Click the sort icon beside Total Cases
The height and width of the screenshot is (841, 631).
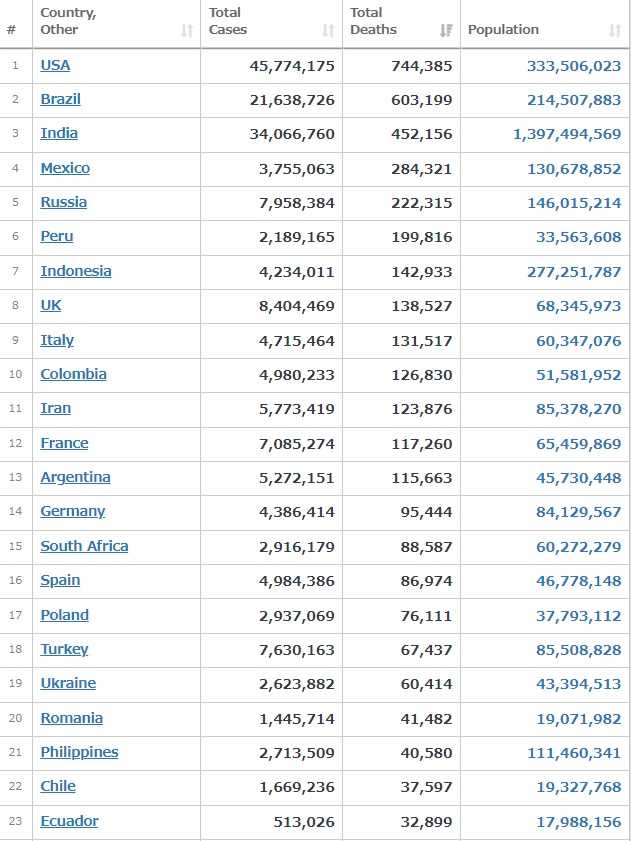tap(328, 31)
